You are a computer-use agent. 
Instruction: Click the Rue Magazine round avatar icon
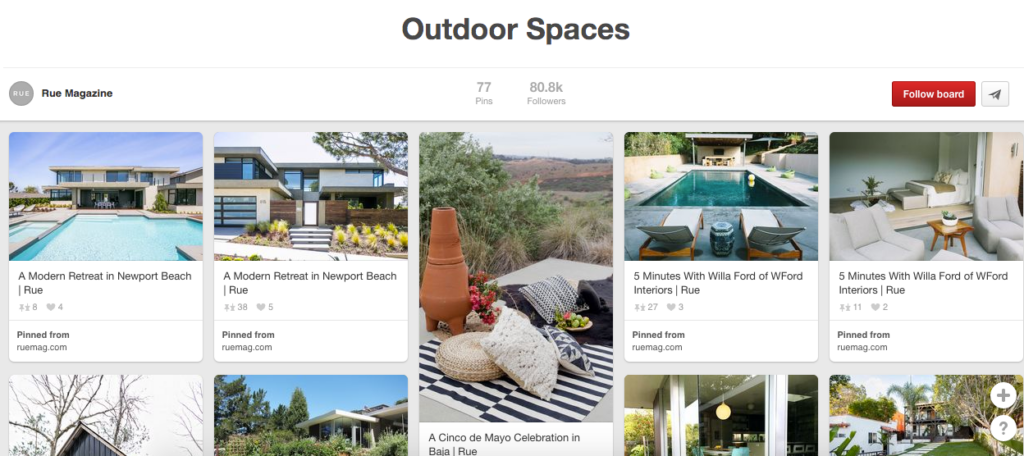tap(21, 93)
